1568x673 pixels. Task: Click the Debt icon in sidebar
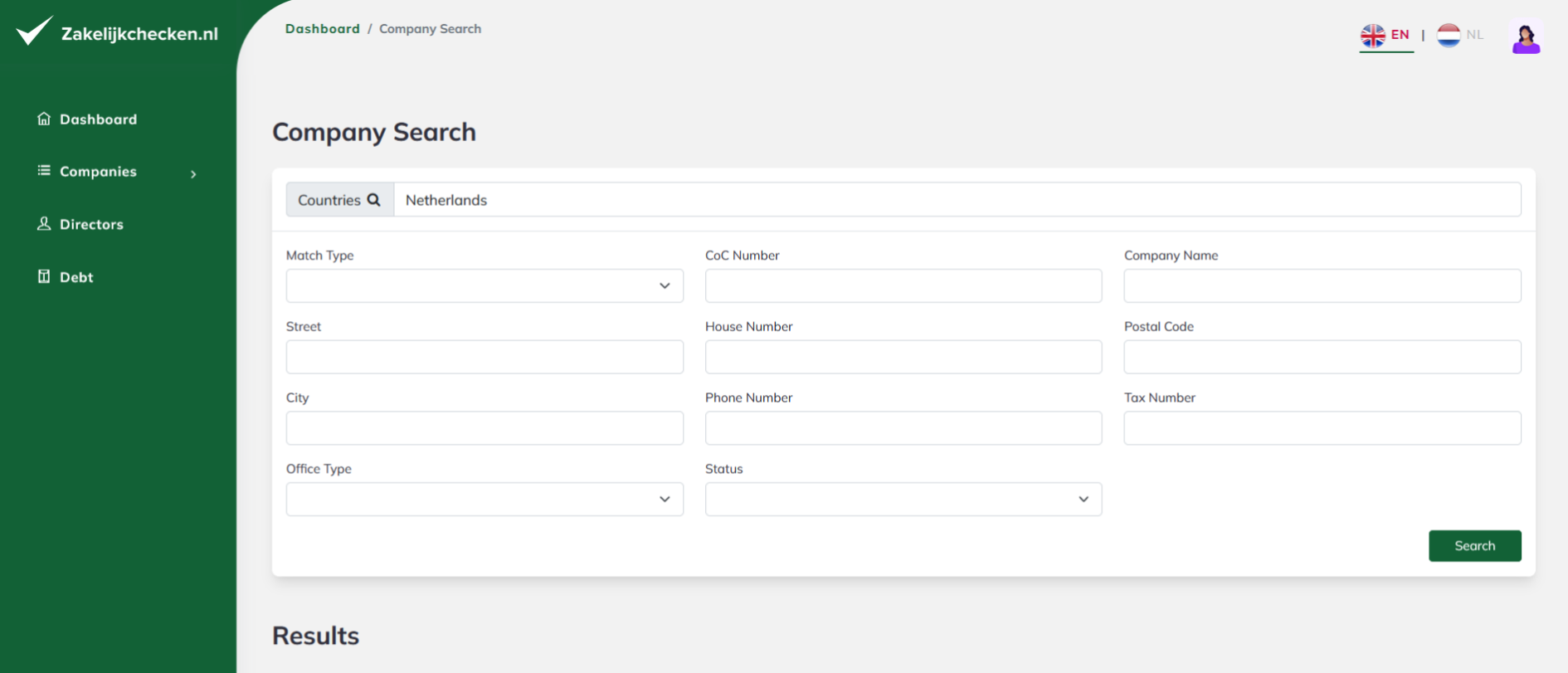44,276
